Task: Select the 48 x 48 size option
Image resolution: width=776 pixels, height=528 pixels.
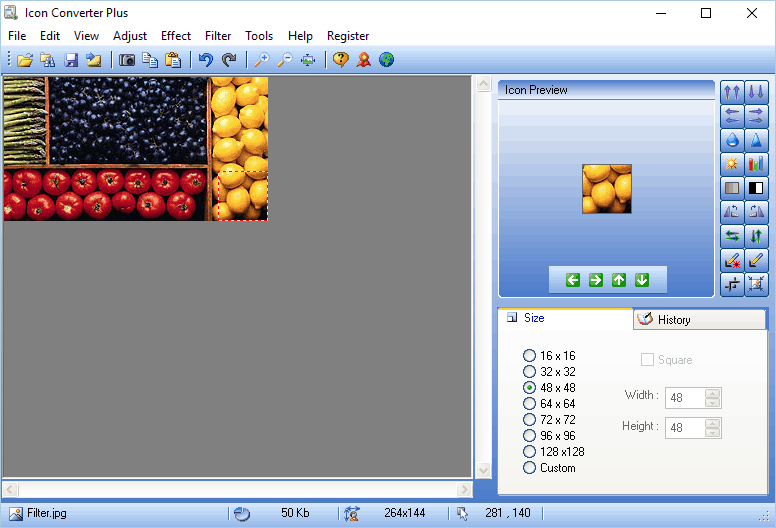Action: pyautogui.click(x=549, y=387)
